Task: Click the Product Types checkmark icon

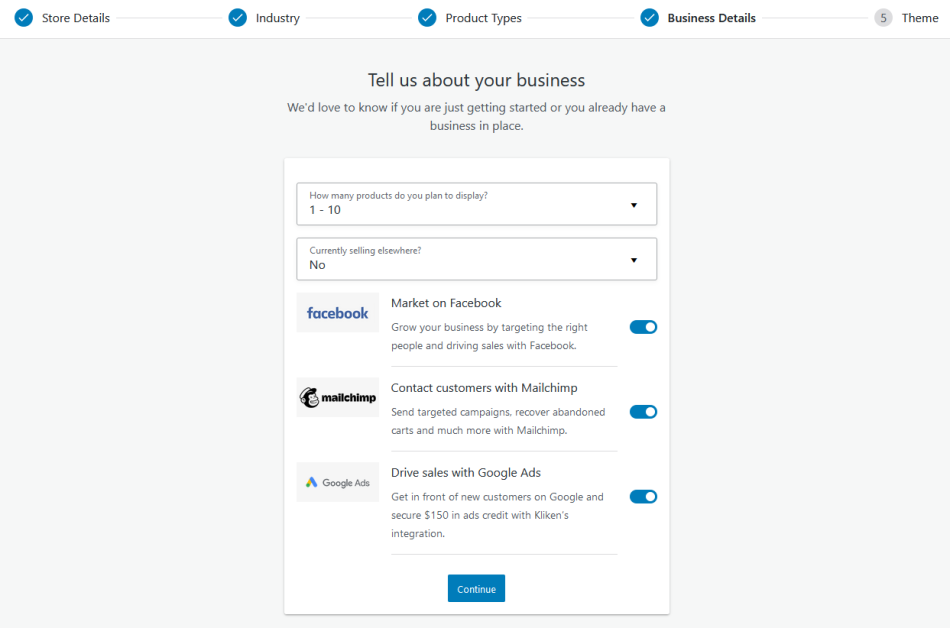Action: point(428,17)
